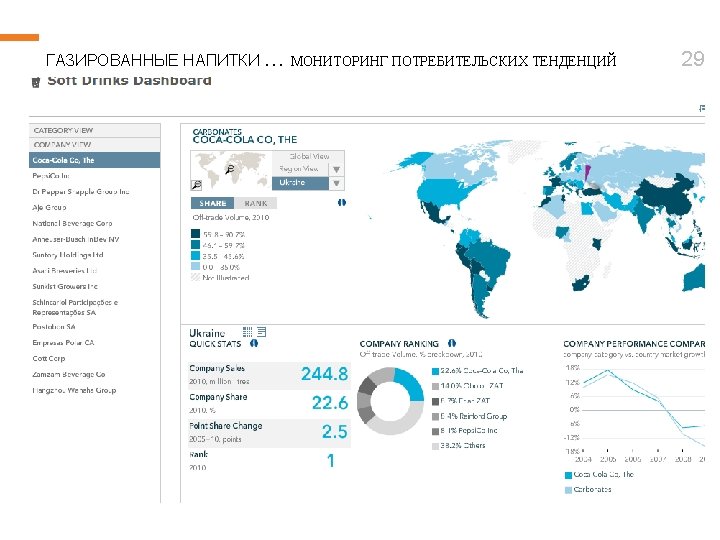Expand the Region View dropdown arrow
The height and width of the screenshot is (540, 720).
pyautogui.click(x=337, y=169)
